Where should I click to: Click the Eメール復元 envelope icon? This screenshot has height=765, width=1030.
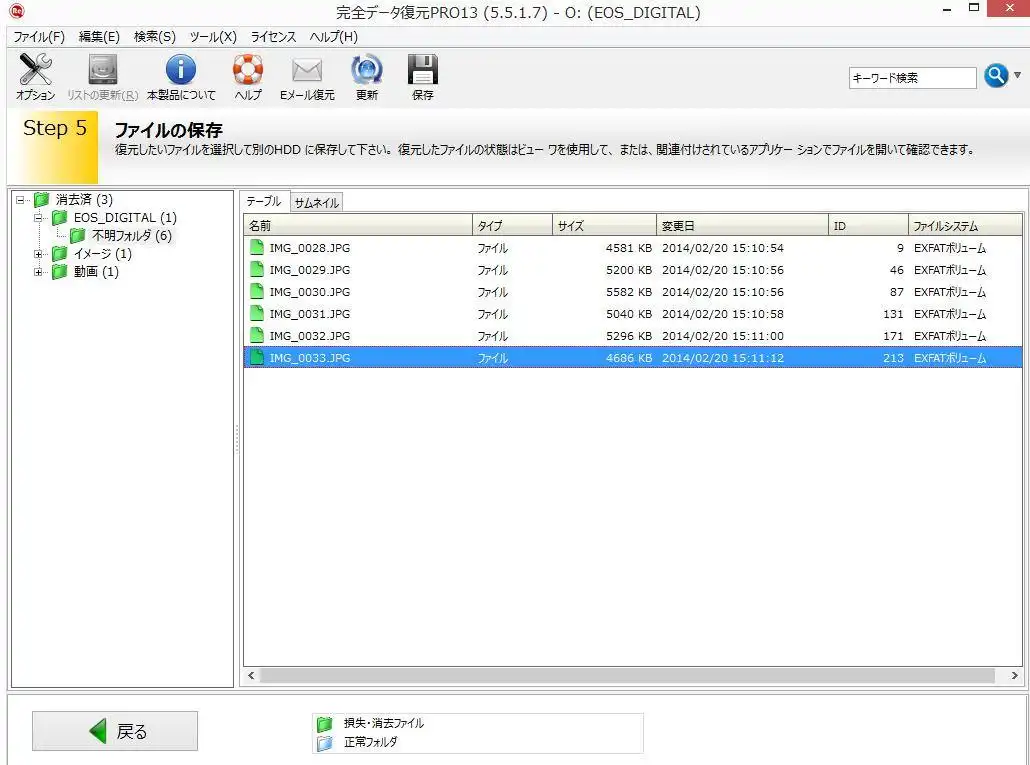307,72
